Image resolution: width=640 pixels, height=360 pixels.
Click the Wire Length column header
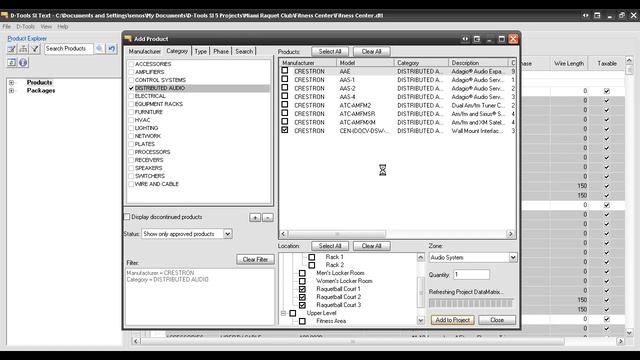569,63
